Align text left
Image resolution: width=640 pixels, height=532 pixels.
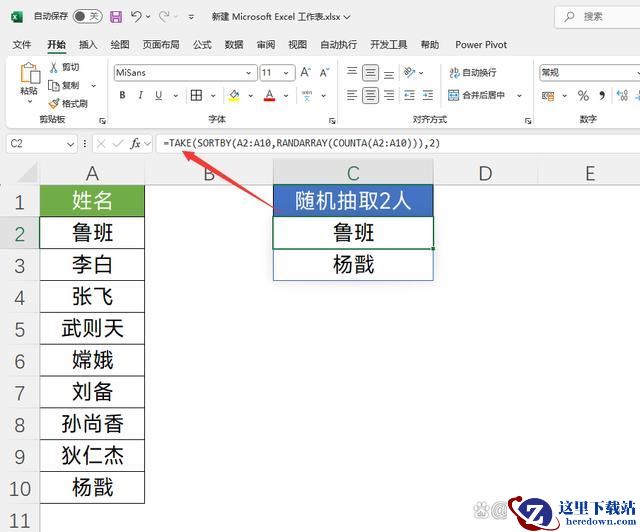(351, 96)
